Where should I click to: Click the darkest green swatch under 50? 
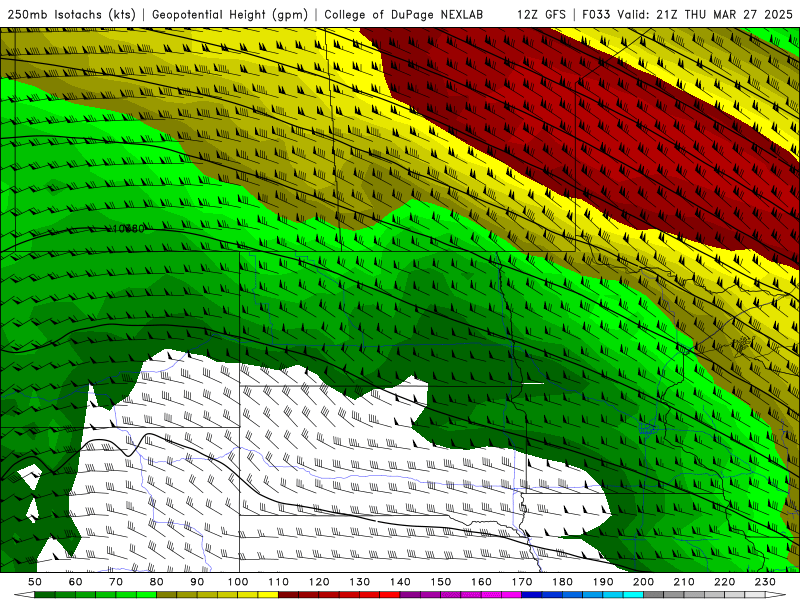coord(45,594)
